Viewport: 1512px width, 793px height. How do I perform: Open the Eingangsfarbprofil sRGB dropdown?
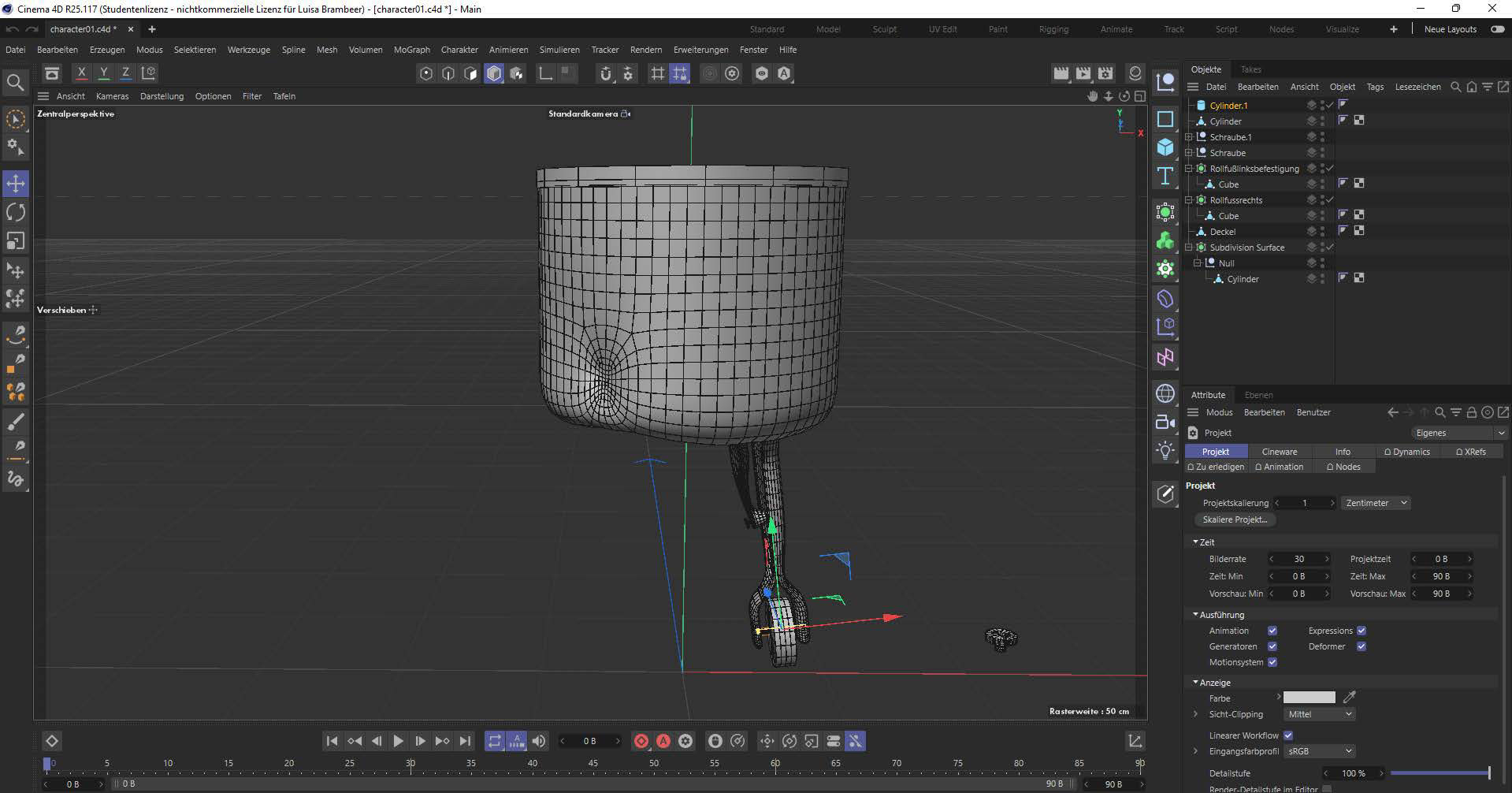tap(1319, 751)
